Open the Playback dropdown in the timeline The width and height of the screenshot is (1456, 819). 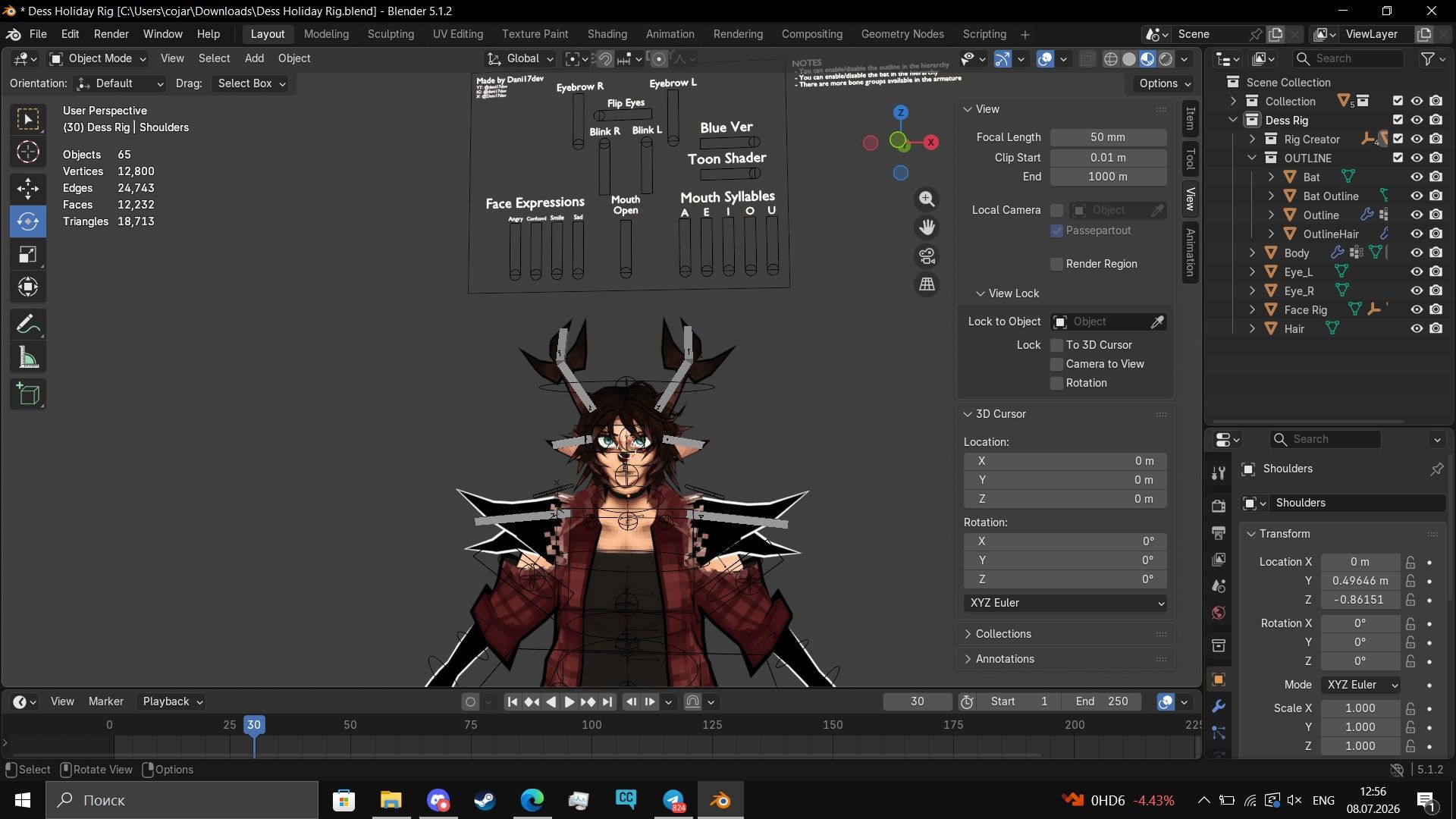[173, 701]
